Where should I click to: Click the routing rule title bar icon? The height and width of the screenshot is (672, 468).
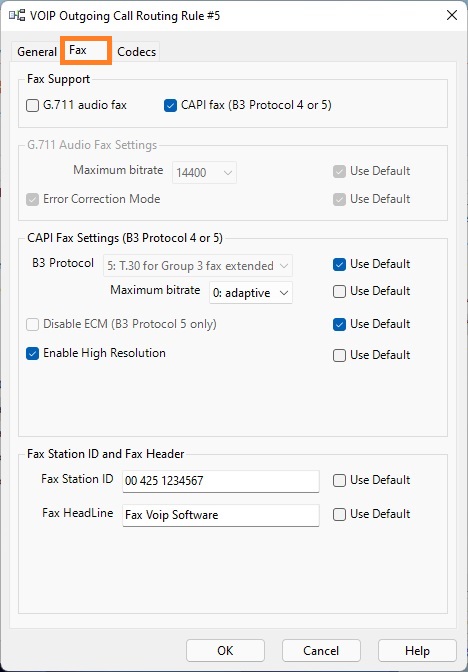[x=17, y=16]
